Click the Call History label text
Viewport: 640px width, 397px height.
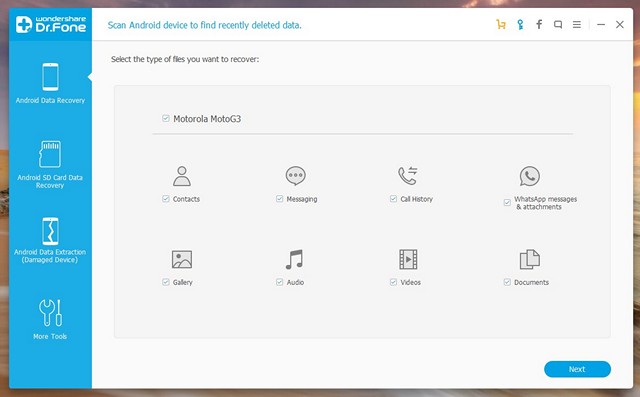tap(416, 199)
